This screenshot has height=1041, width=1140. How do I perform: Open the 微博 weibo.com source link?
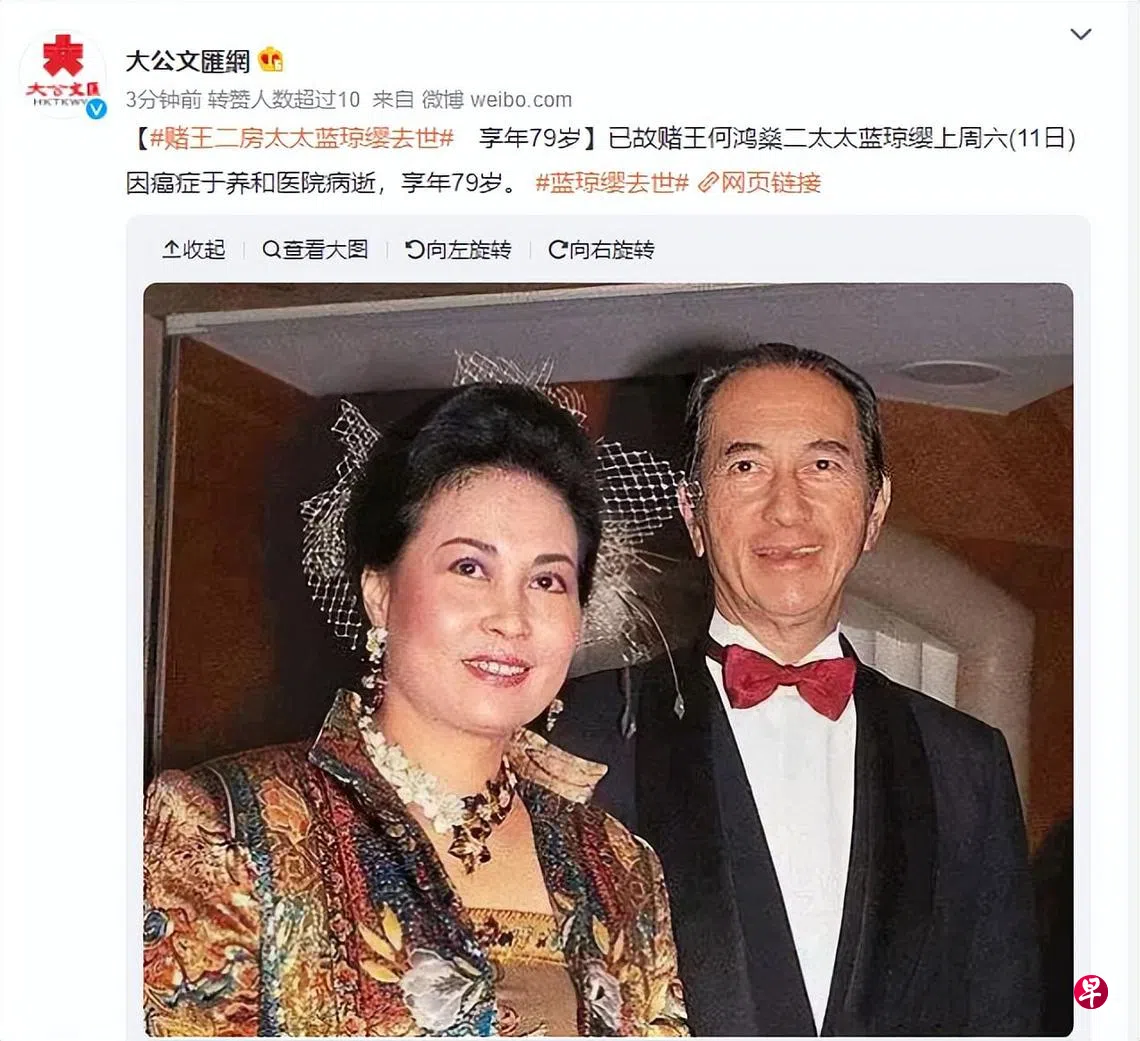click(x=497, y=100)
